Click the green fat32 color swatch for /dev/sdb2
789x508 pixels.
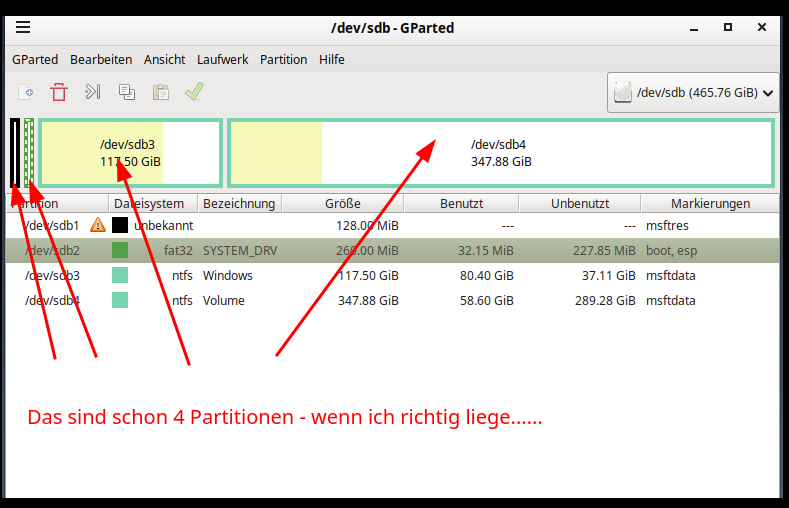[x=120, y=250]
